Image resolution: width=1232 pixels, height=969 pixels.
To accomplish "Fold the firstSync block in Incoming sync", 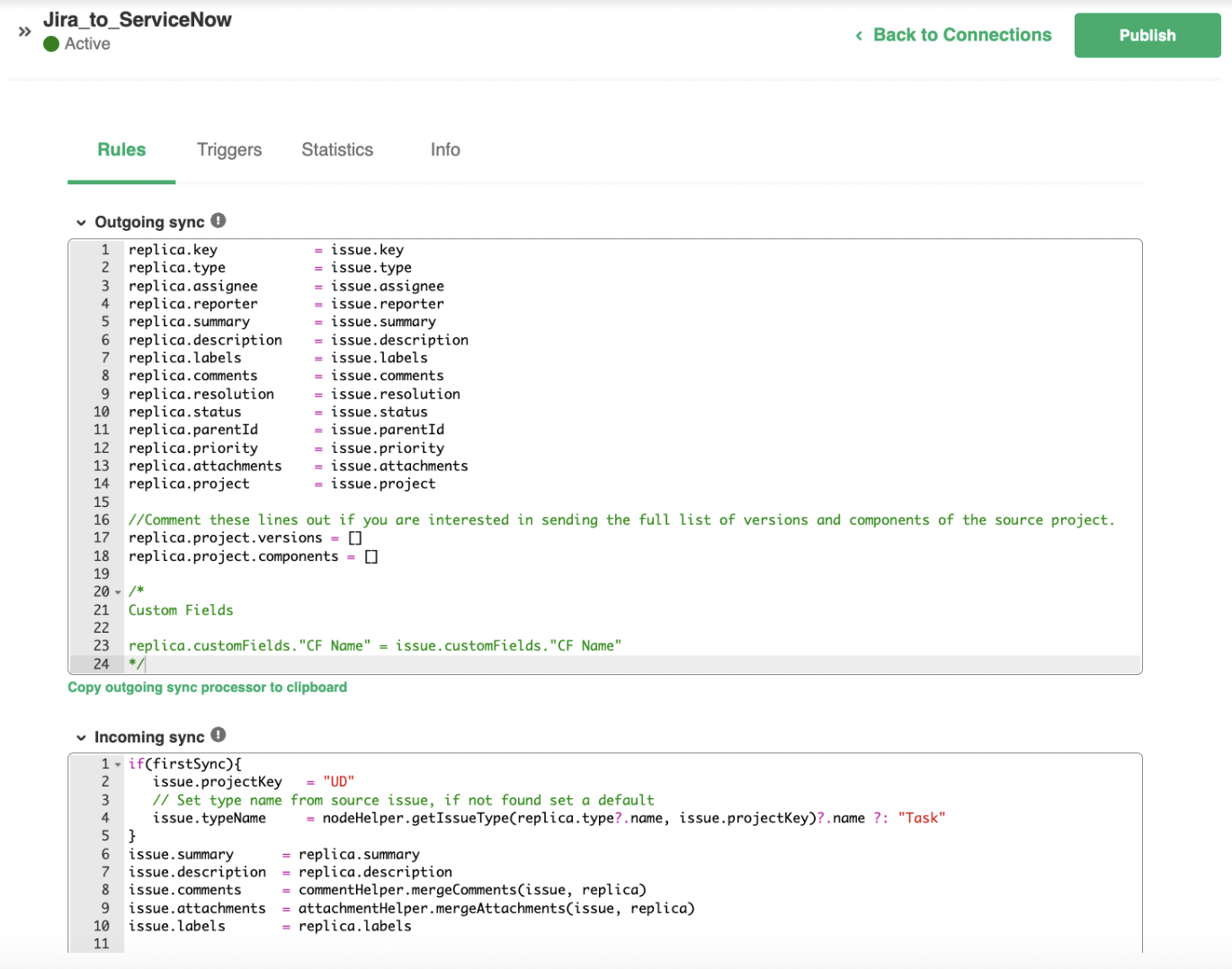I will (118, 765).
